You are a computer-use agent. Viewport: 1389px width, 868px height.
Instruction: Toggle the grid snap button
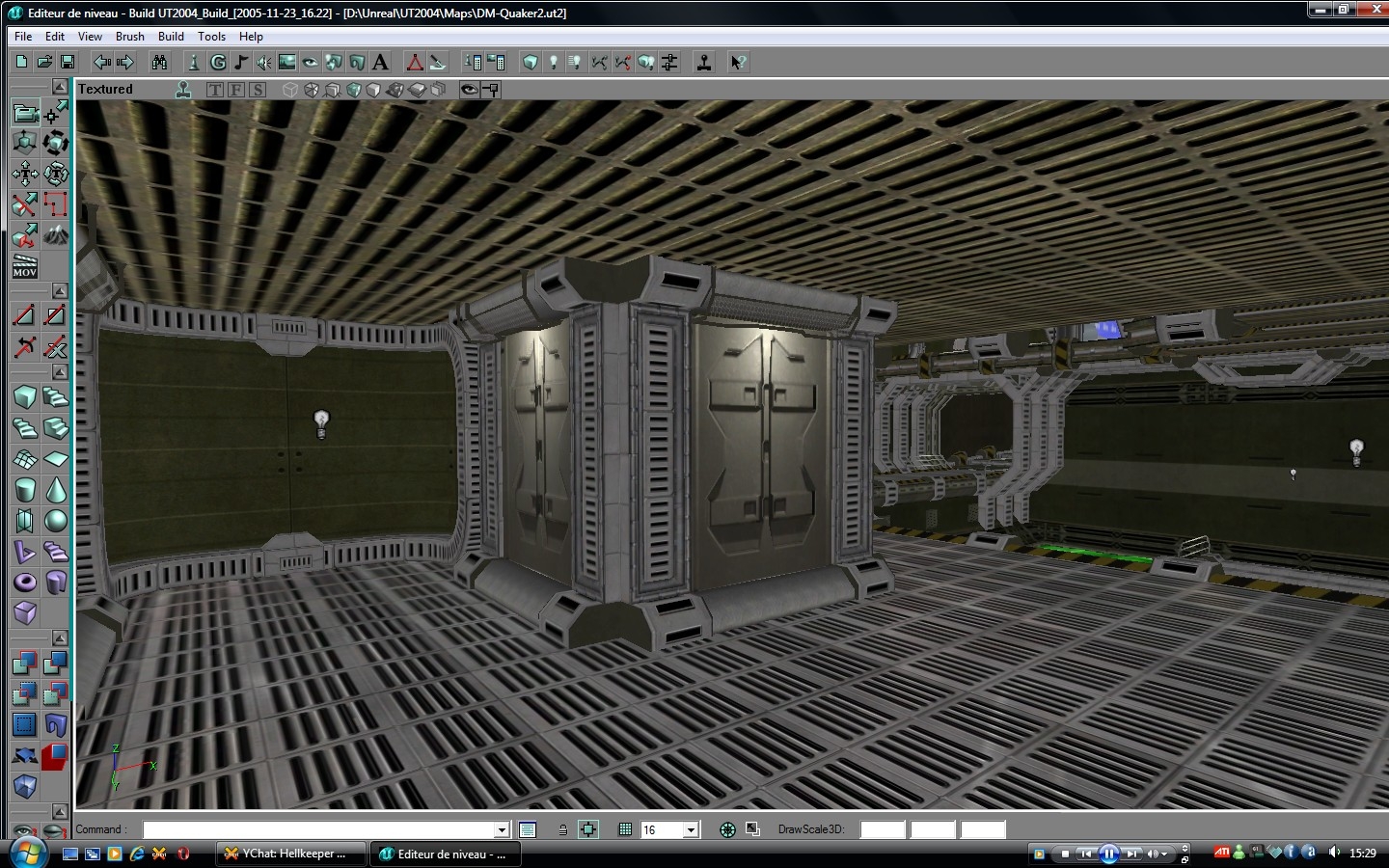625,829
